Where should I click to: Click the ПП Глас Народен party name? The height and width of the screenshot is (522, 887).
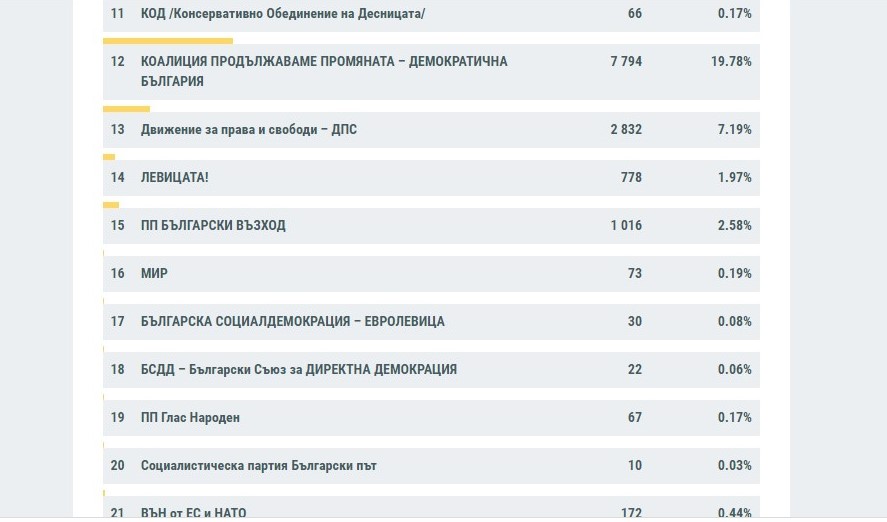[x=191, y=418]
